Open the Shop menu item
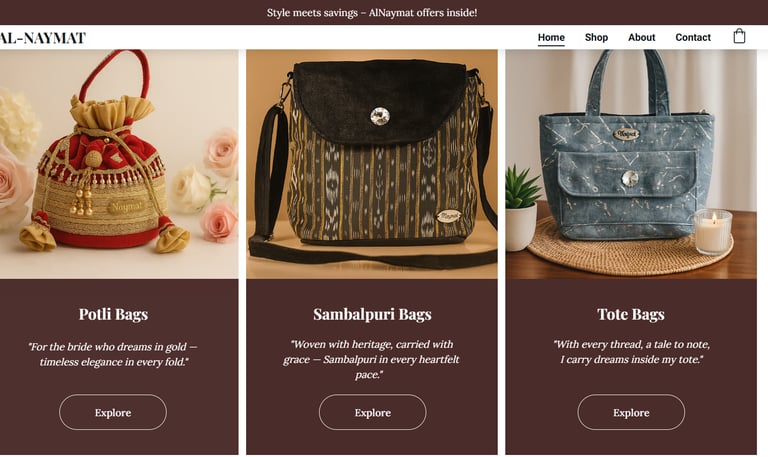 [x=596, y=37]
